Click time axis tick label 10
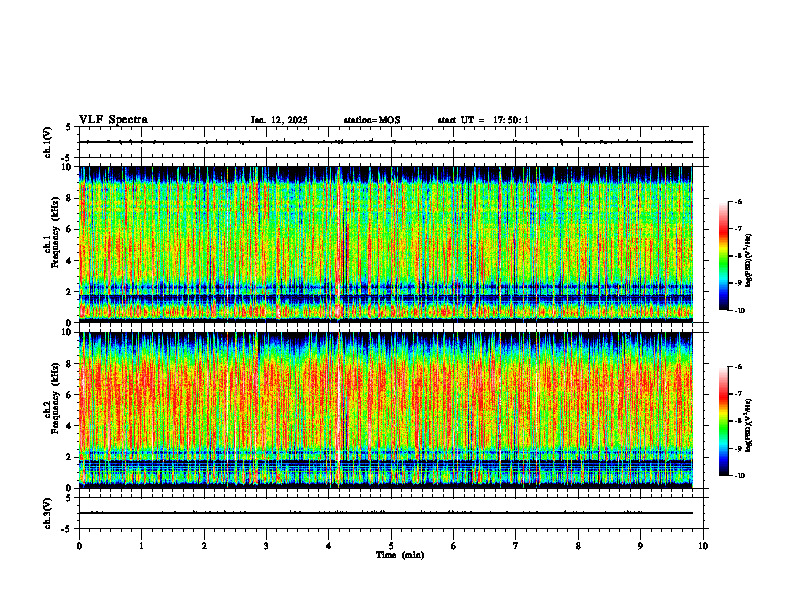Image resolution: width=792 pixels, height=612 pixels. coord(703,546)
